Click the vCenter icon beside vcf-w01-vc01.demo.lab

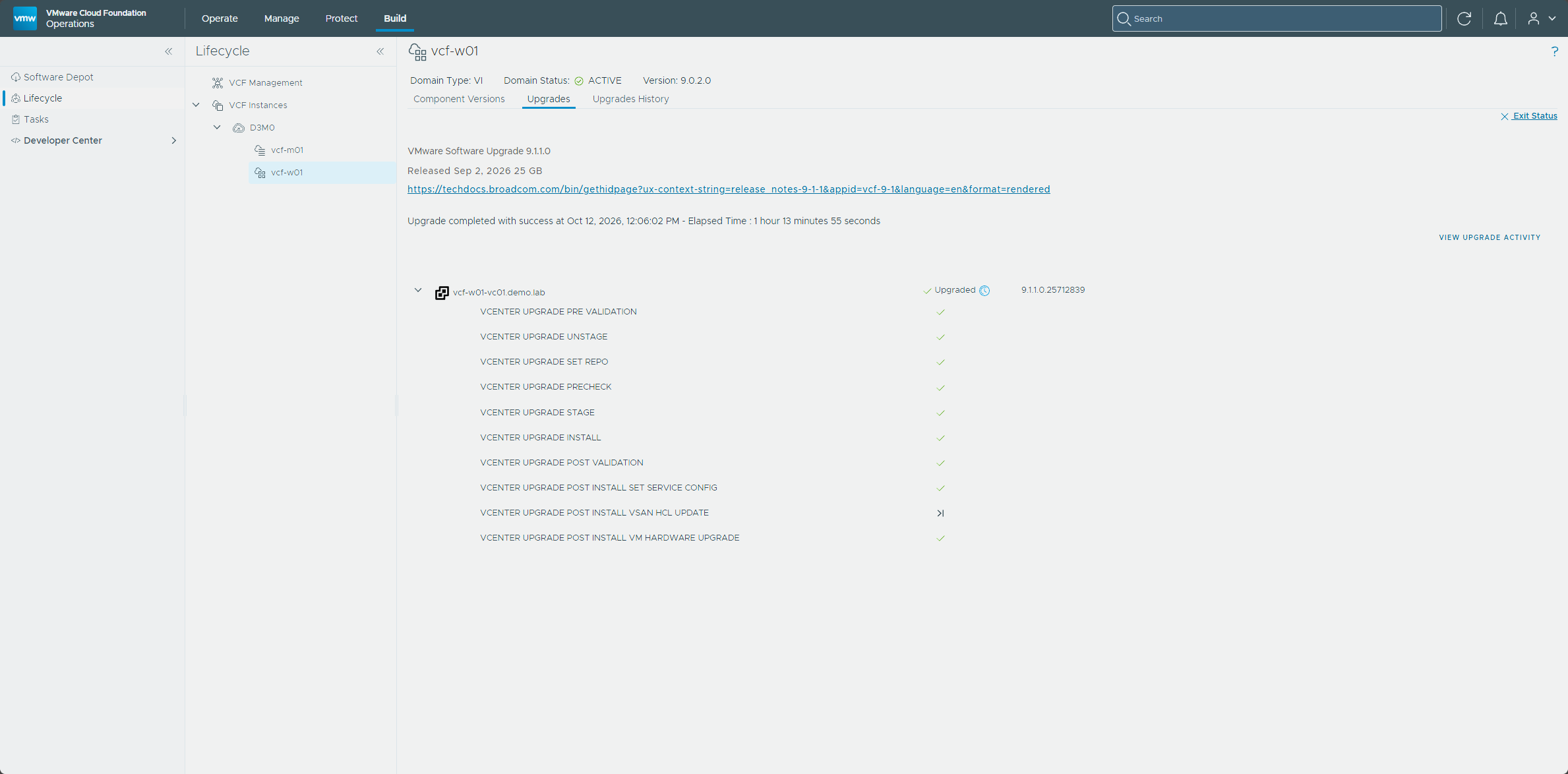(x=442, y=293)
